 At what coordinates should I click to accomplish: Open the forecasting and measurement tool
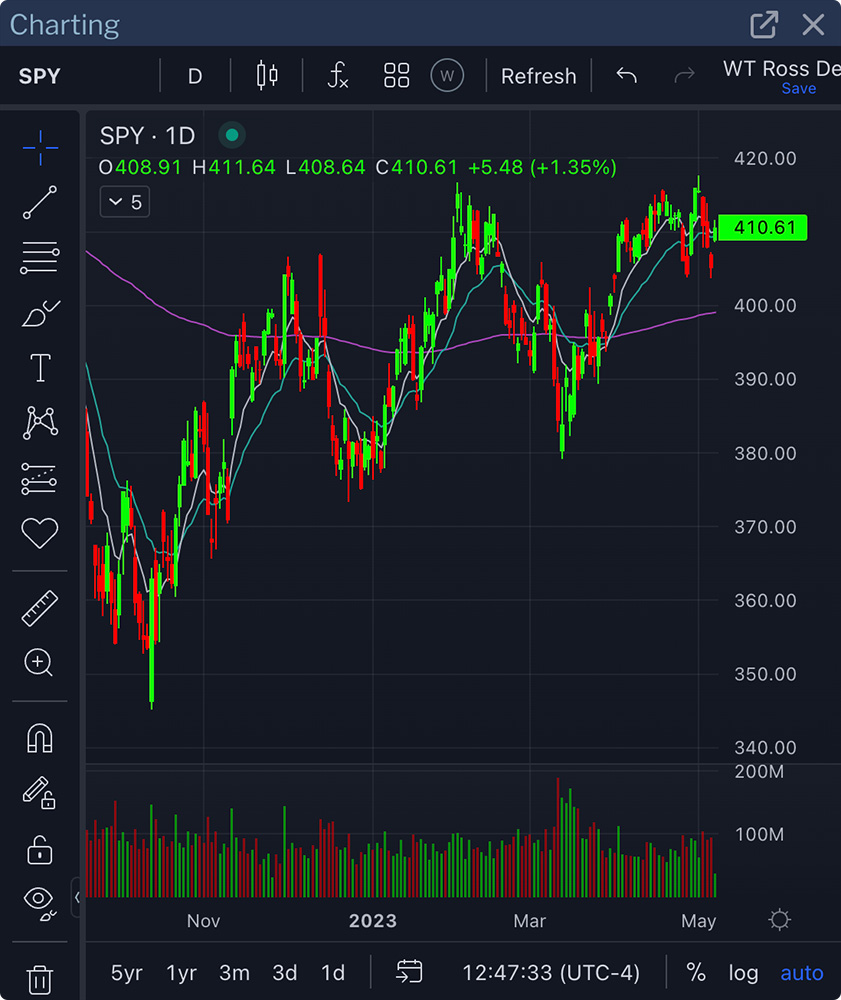(40, 478)
